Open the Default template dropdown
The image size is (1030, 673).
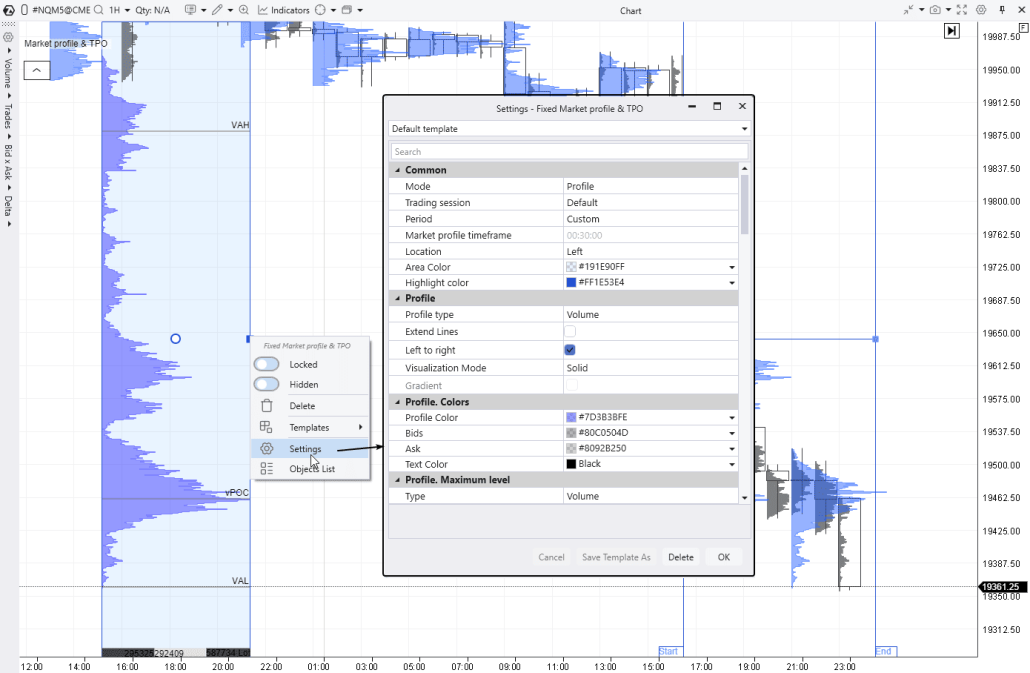click(568, 129)
